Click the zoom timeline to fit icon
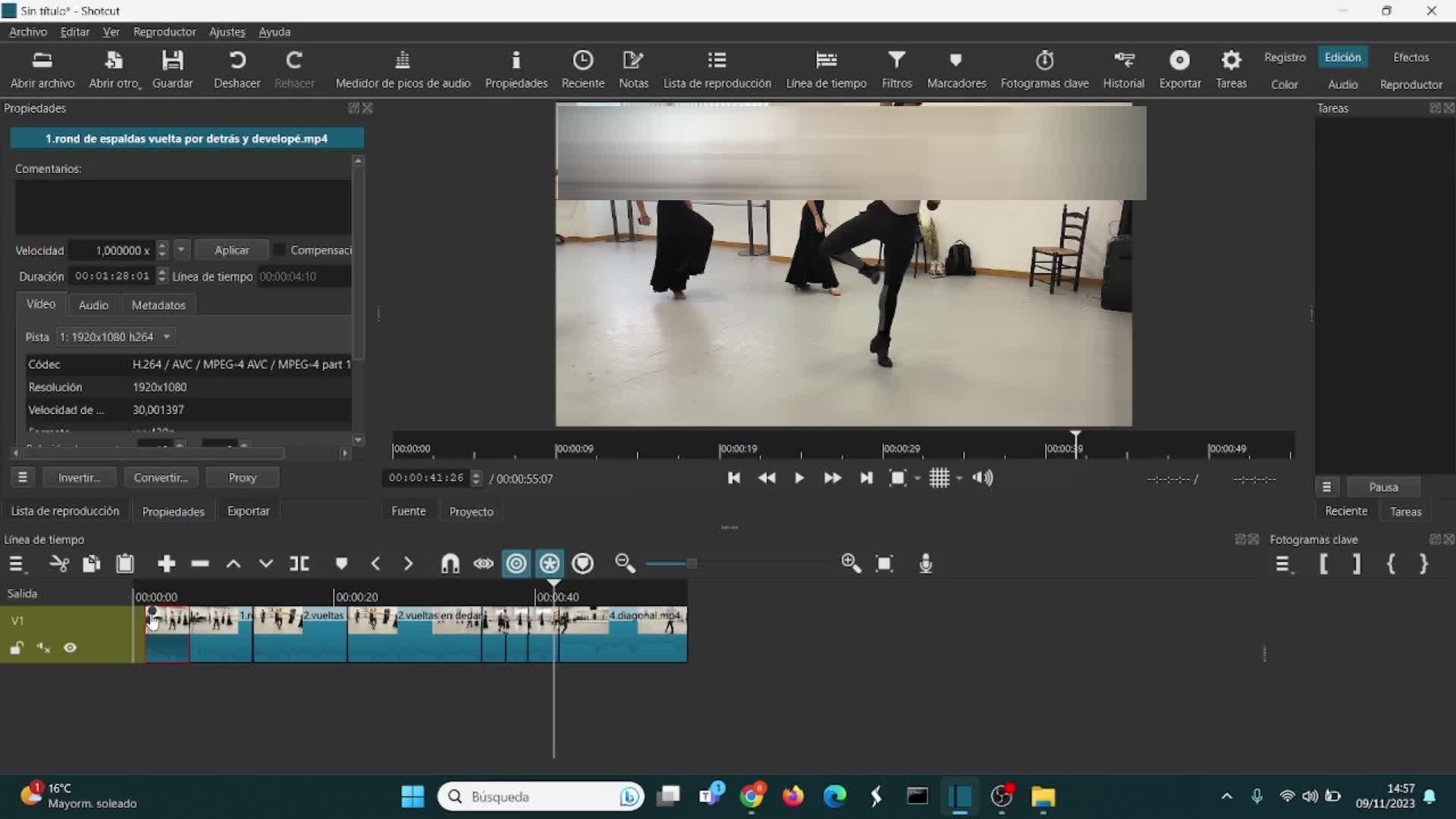 tap(884, 563)
